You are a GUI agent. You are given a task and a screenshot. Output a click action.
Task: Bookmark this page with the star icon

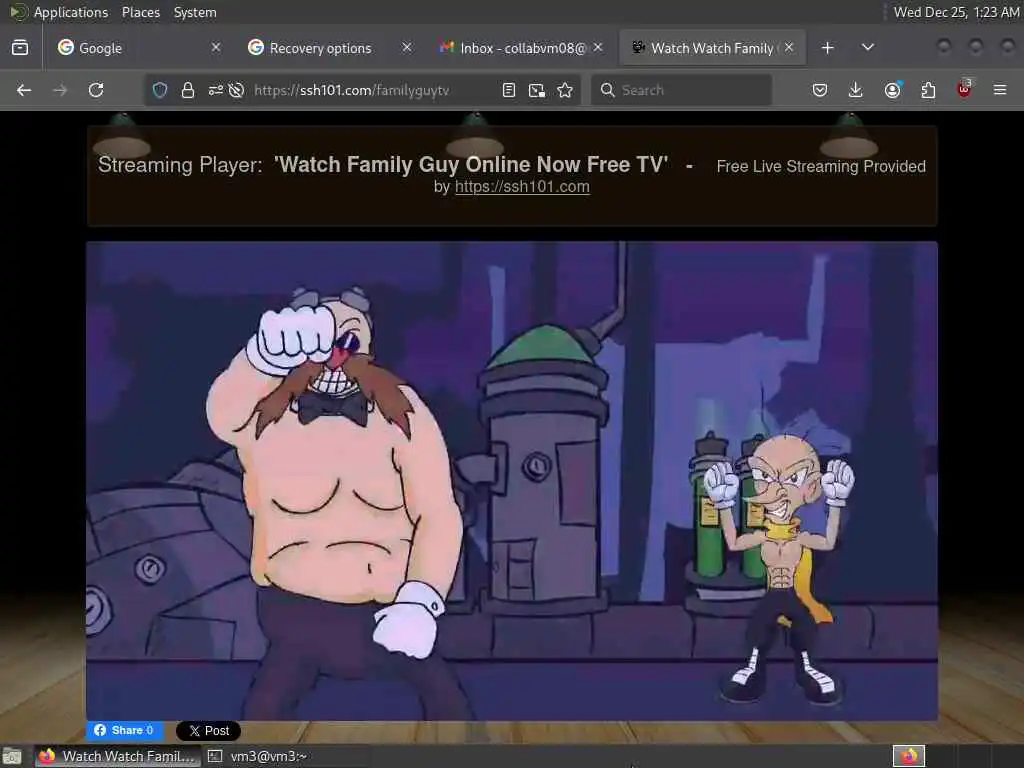click(x=565, y=90)
